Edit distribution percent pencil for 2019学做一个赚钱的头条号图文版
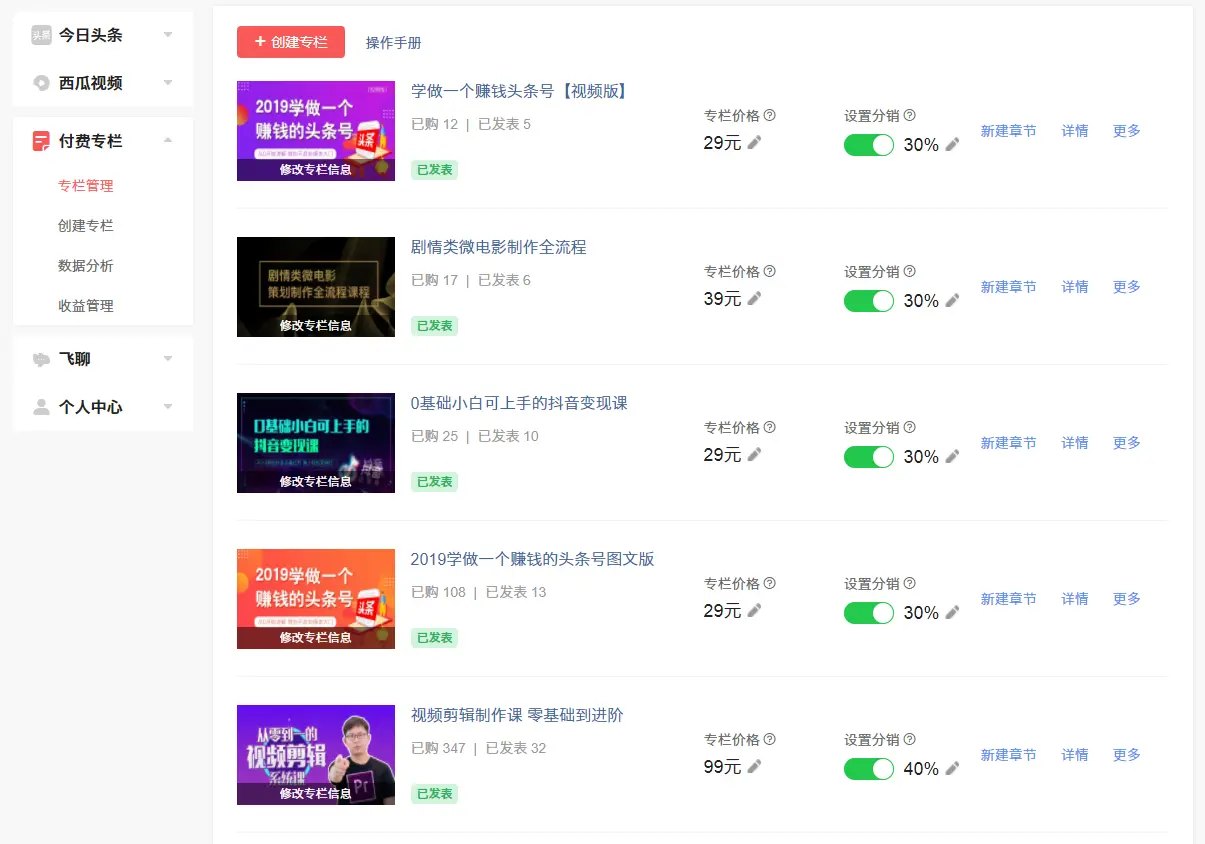Screen dimensions: 1205x844 [x=952, y=613]
